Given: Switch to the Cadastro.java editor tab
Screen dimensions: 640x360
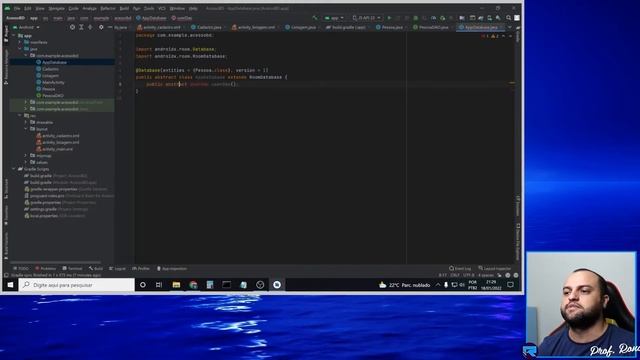Looking at the screenshot, I should [209, 27].
